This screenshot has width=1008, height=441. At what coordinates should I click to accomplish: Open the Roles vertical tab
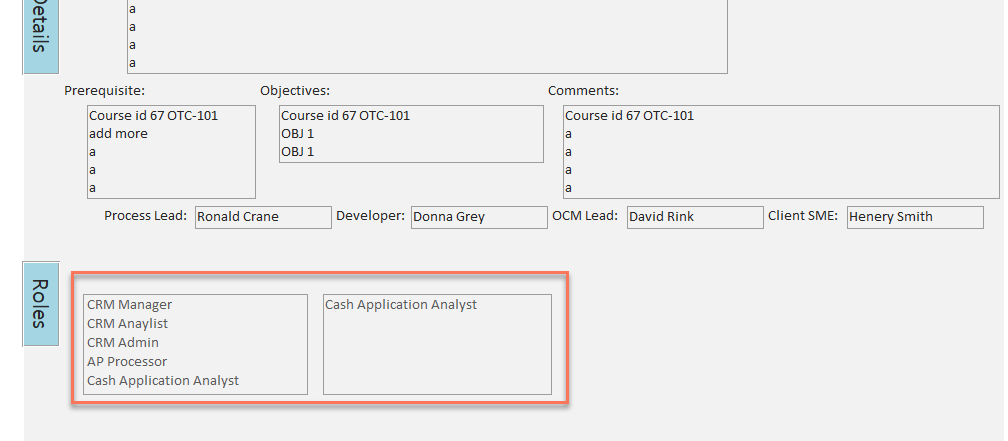[40, 303]
